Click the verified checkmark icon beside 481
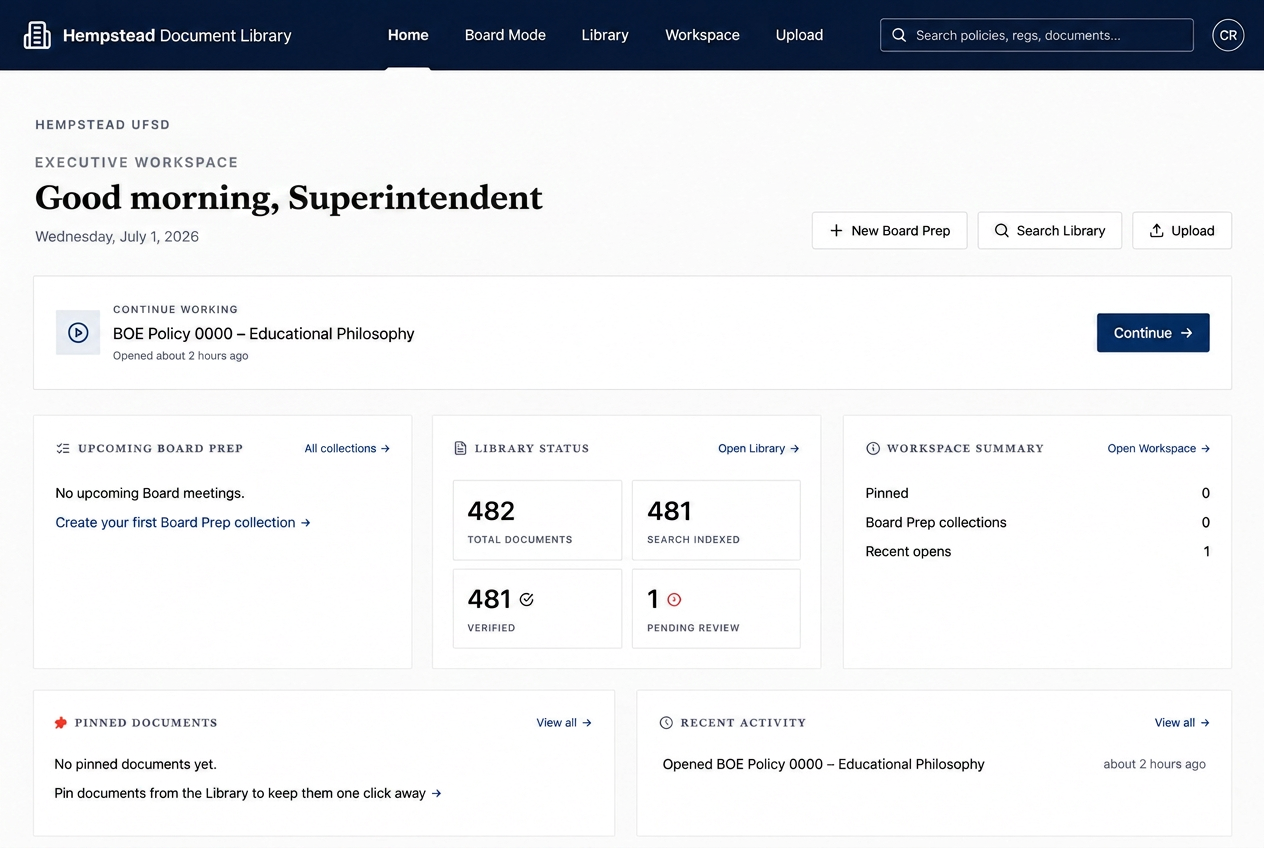 pyautogui.click(x=527, y=599)
